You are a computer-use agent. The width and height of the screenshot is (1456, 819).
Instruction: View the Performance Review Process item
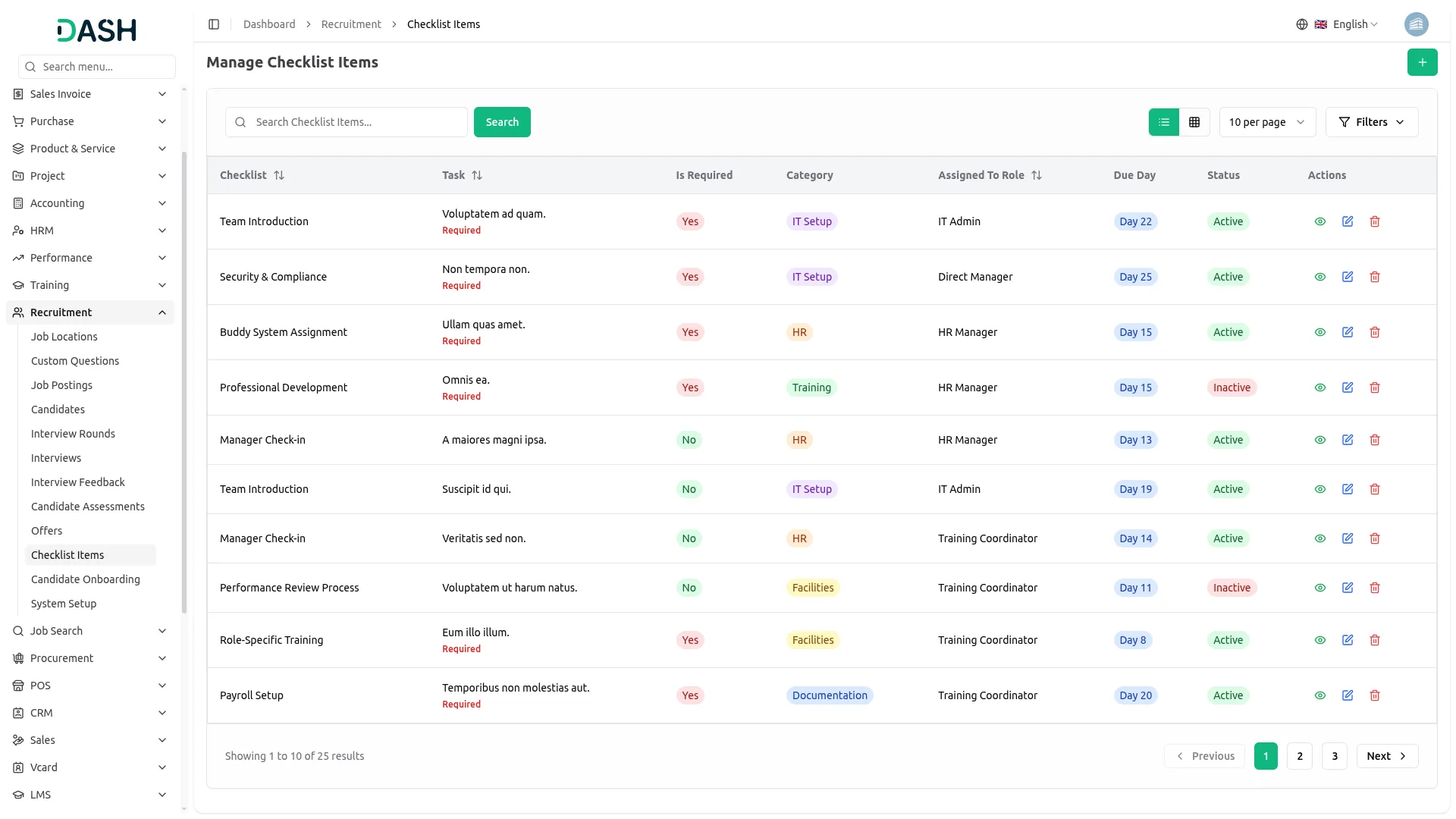1320,588
